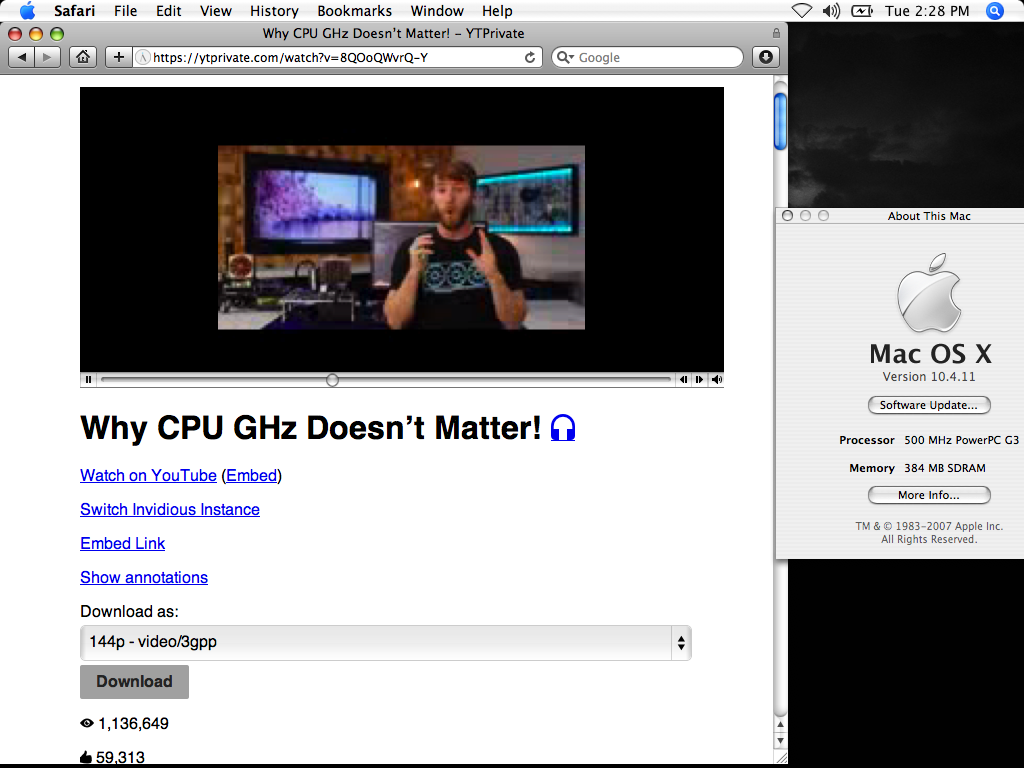
Task: Click the ytprivate.com address field
Action: pyautogui.click(x=336, y=57)
